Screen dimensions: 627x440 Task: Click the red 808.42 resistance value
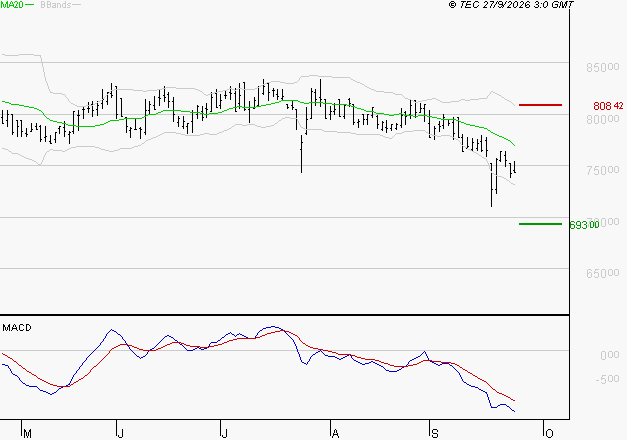(608, 106)
